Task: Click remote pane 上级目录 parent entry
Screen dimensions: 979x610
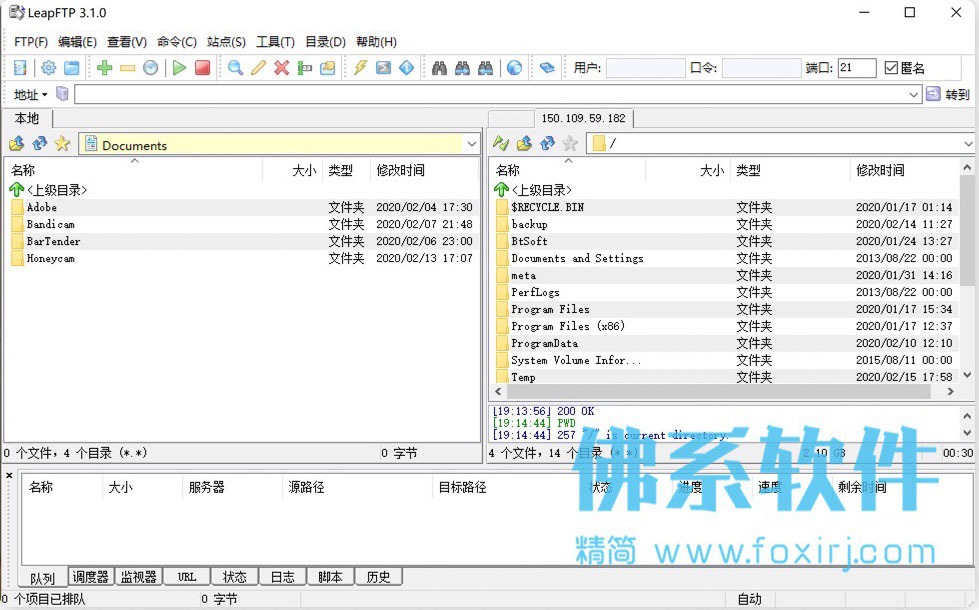Action: coord(533,190)
